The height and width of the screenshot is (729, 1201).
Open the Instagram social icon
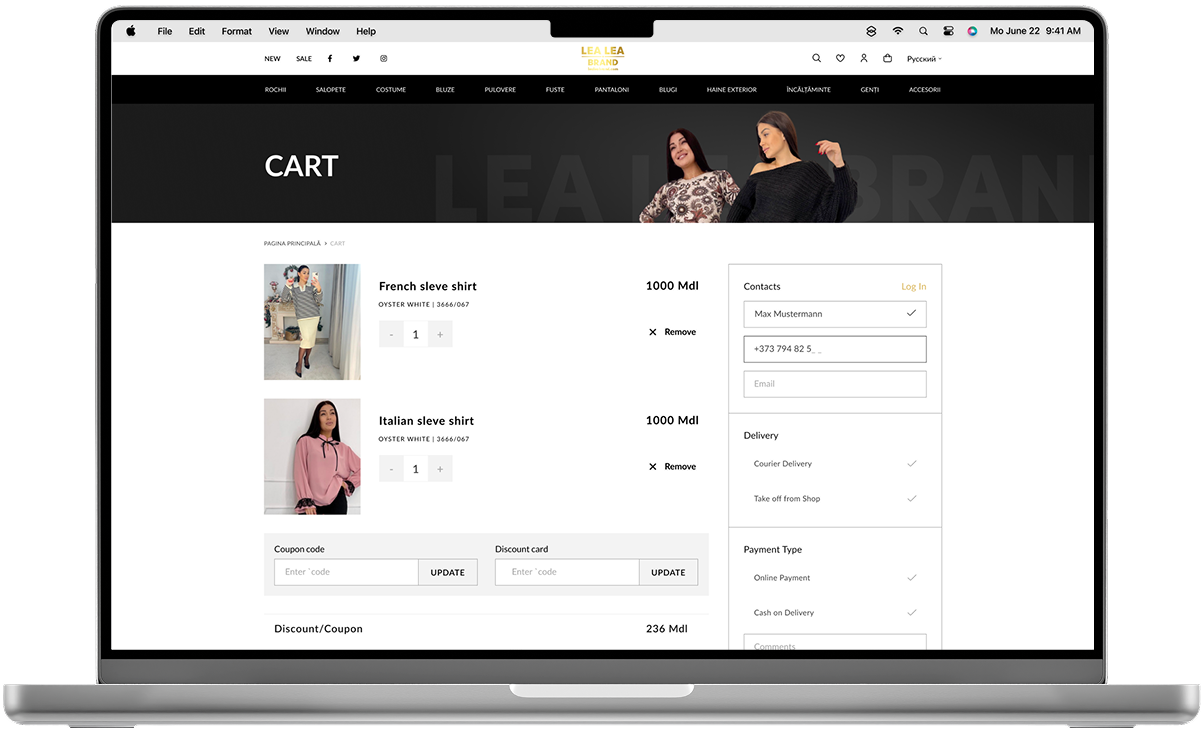pyautogui.click(x=383, y=59)
